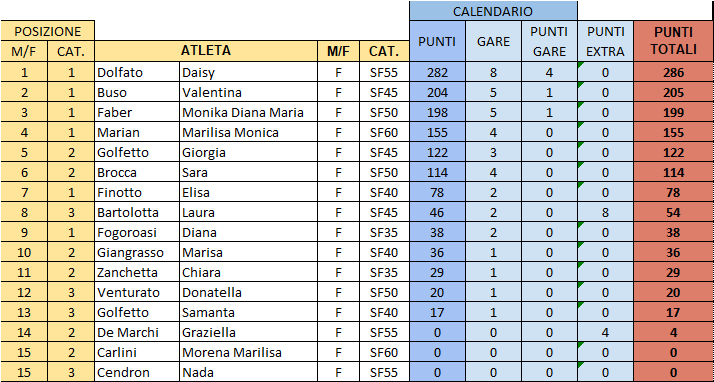Select the GARE column header
714x382 pixels.
click(x=493, y=41)
